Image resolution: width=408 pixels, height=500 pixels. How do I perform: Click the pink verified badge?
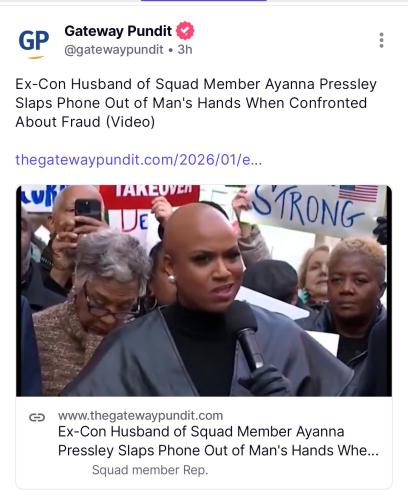[185, 31]
